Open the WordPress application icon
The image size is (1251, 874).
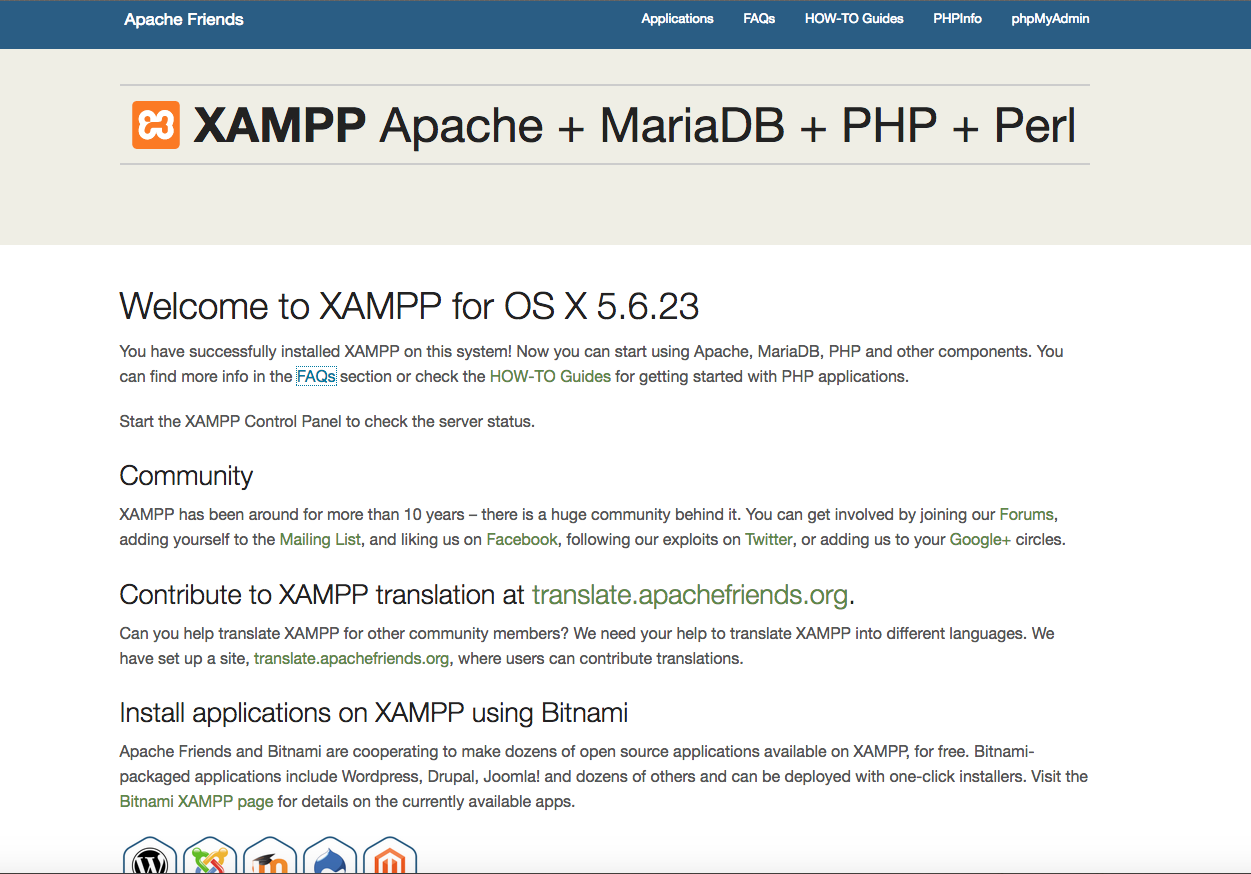pos(150,856)
